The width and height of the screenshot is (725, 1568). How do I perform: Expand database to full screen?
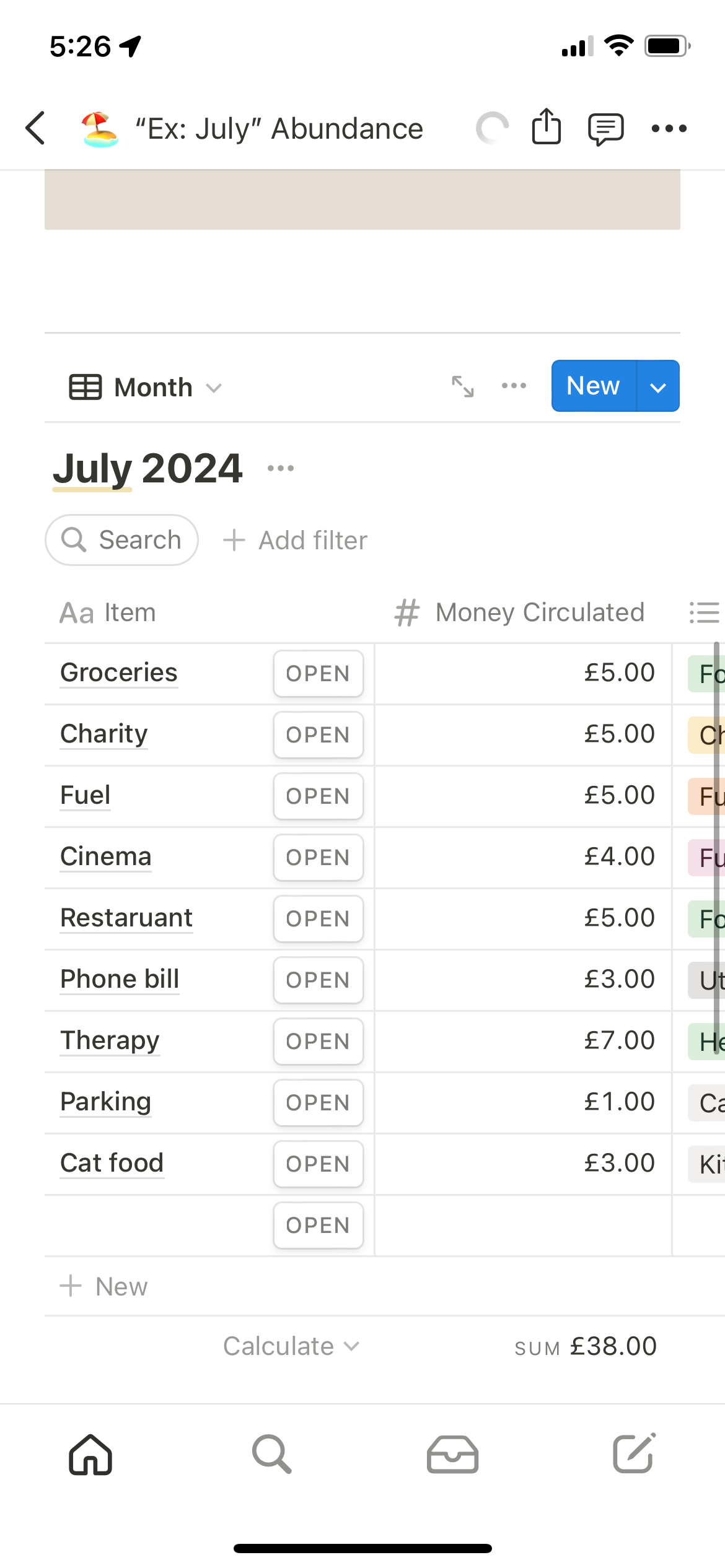coord(462,386)
